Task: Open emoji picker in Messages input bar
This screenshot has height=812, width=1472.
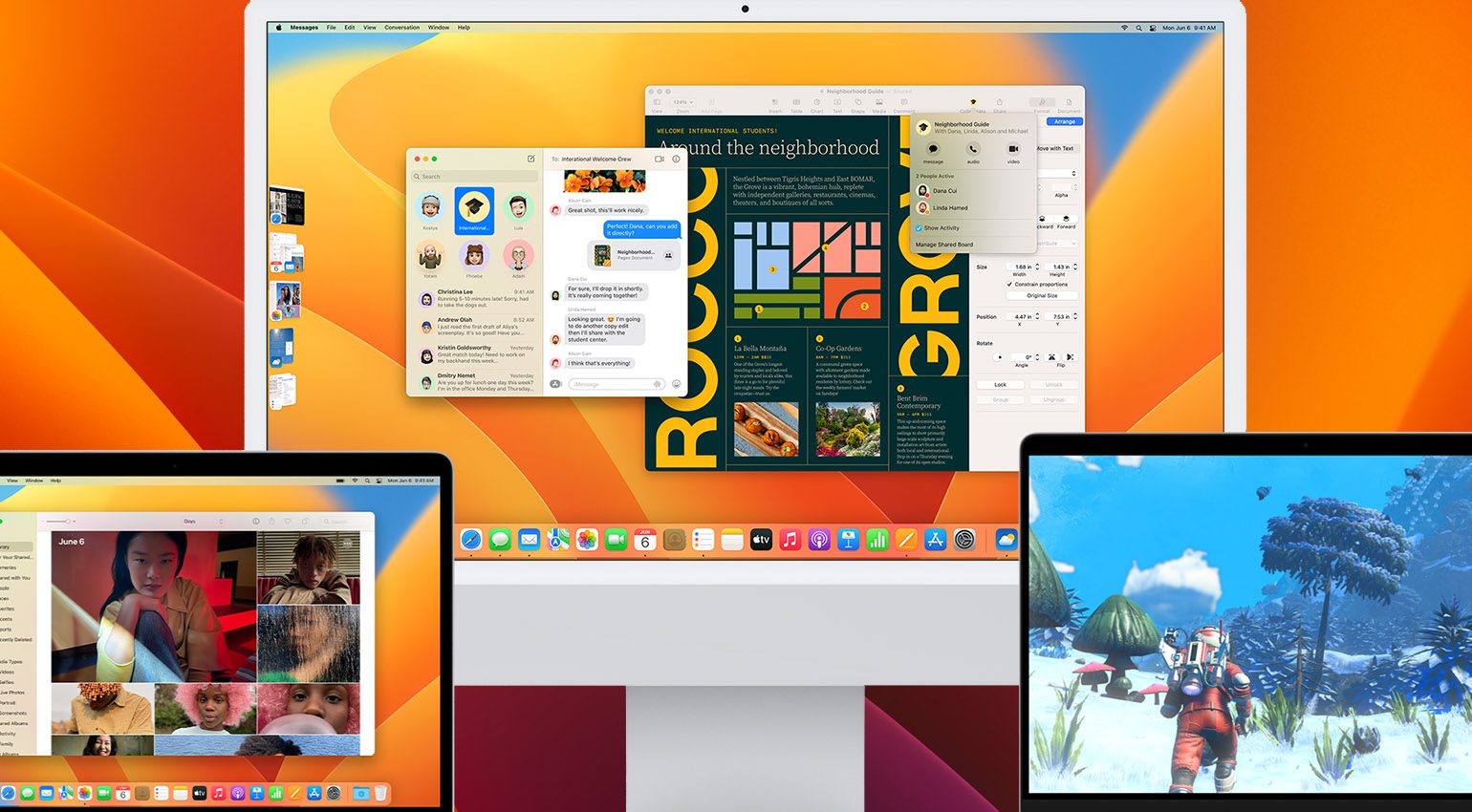Action: (676, 384)
